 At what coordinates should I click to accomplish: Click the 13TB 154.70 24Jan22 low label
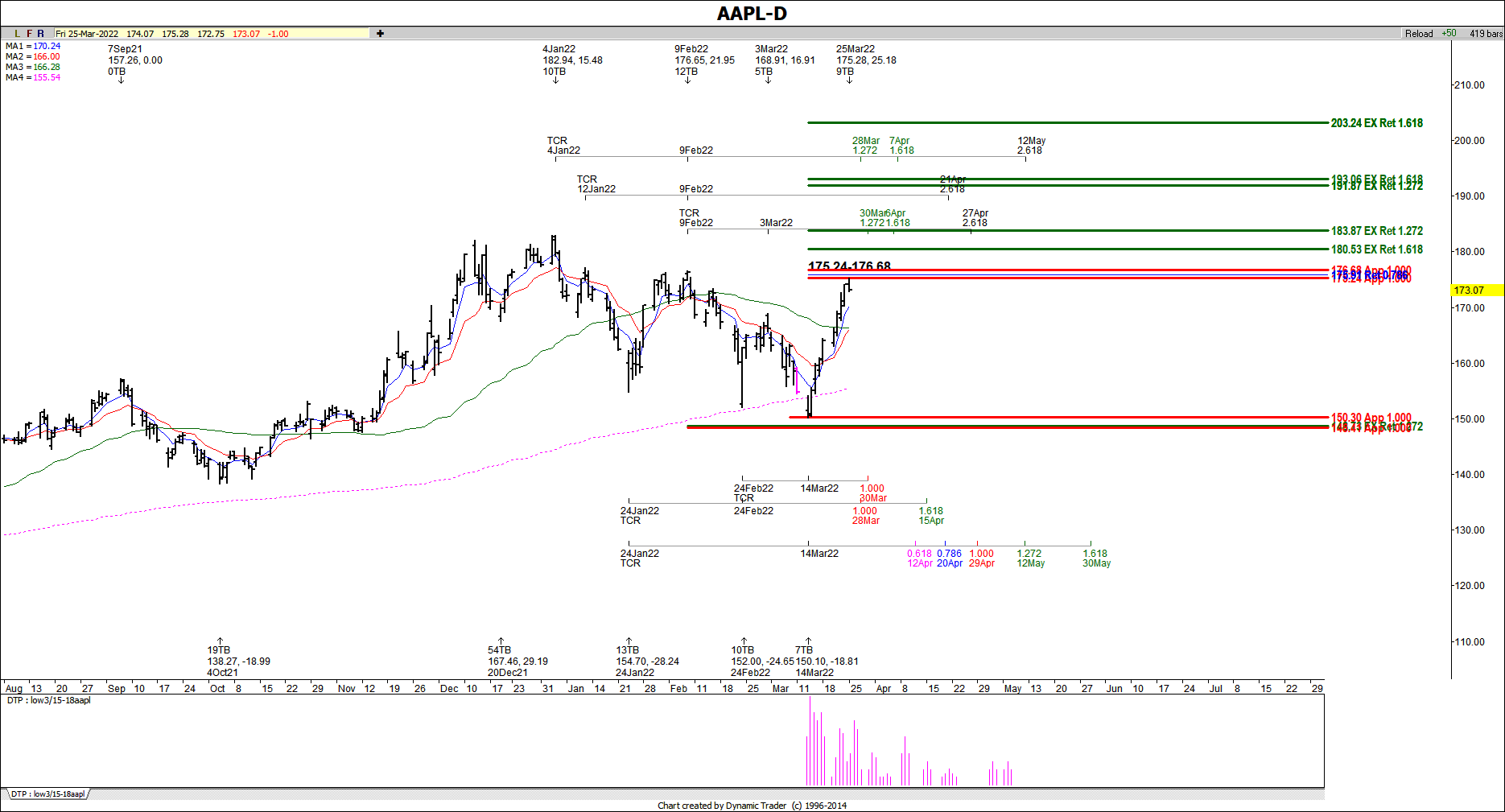coord(647,662)
